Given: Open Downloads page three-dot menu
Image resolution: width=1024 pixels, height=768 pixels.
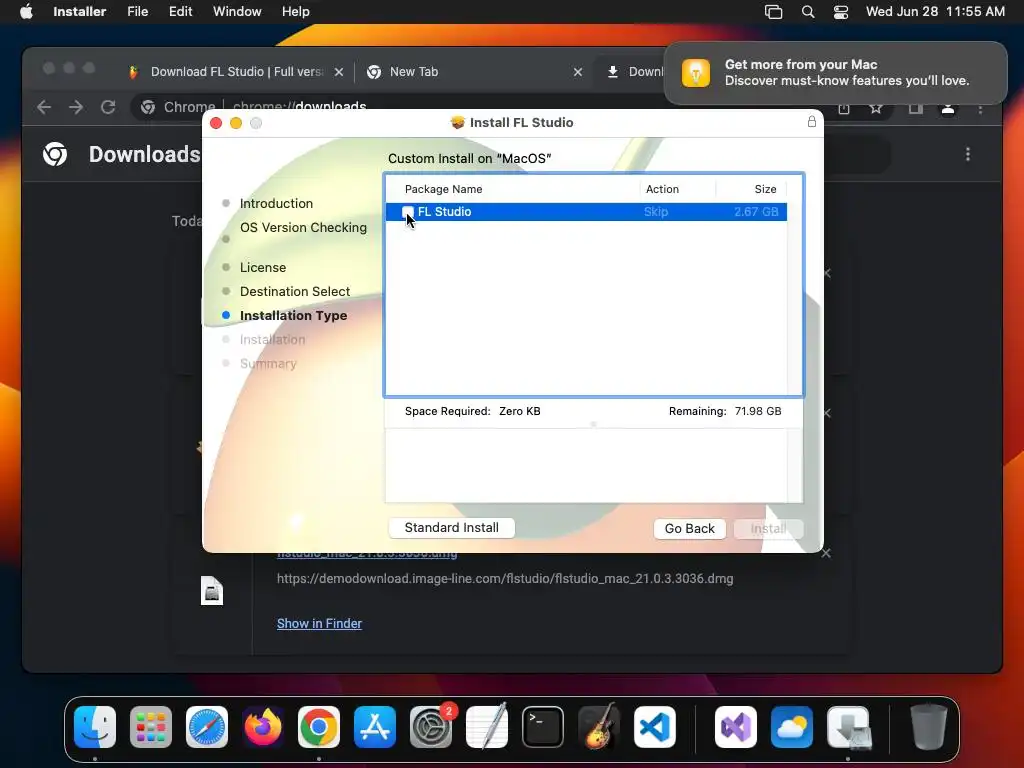Looking at the screenshot, I should (x=968, y=154).
